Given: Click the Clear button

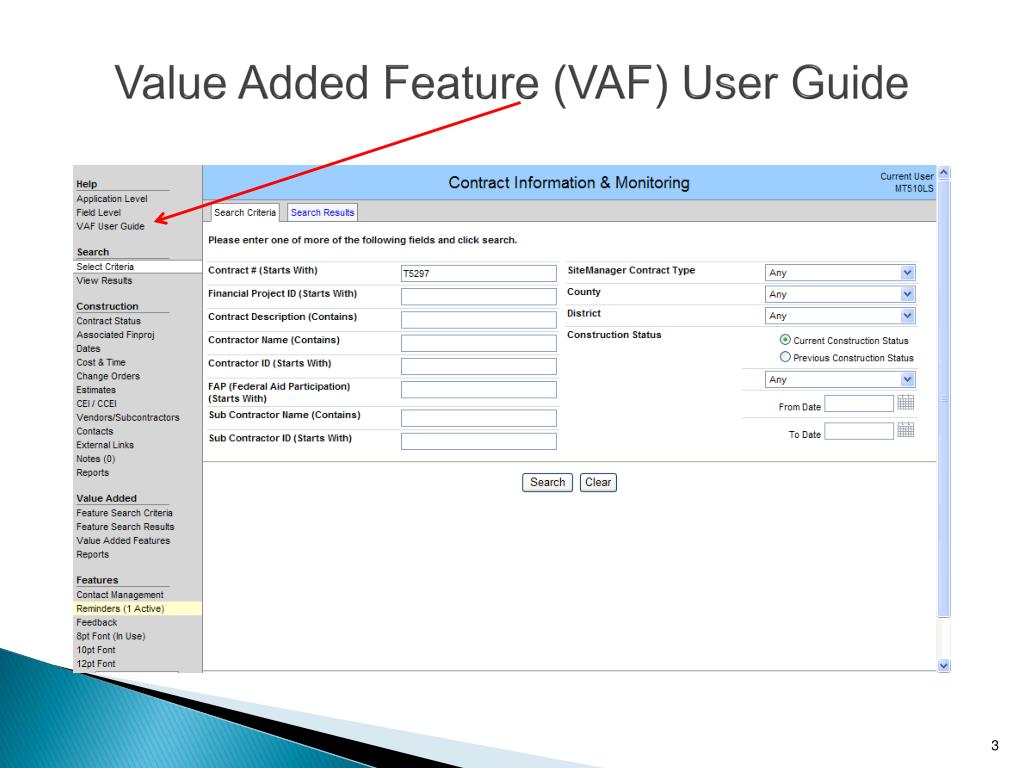Looking at the screenshot, I should 598,482.
